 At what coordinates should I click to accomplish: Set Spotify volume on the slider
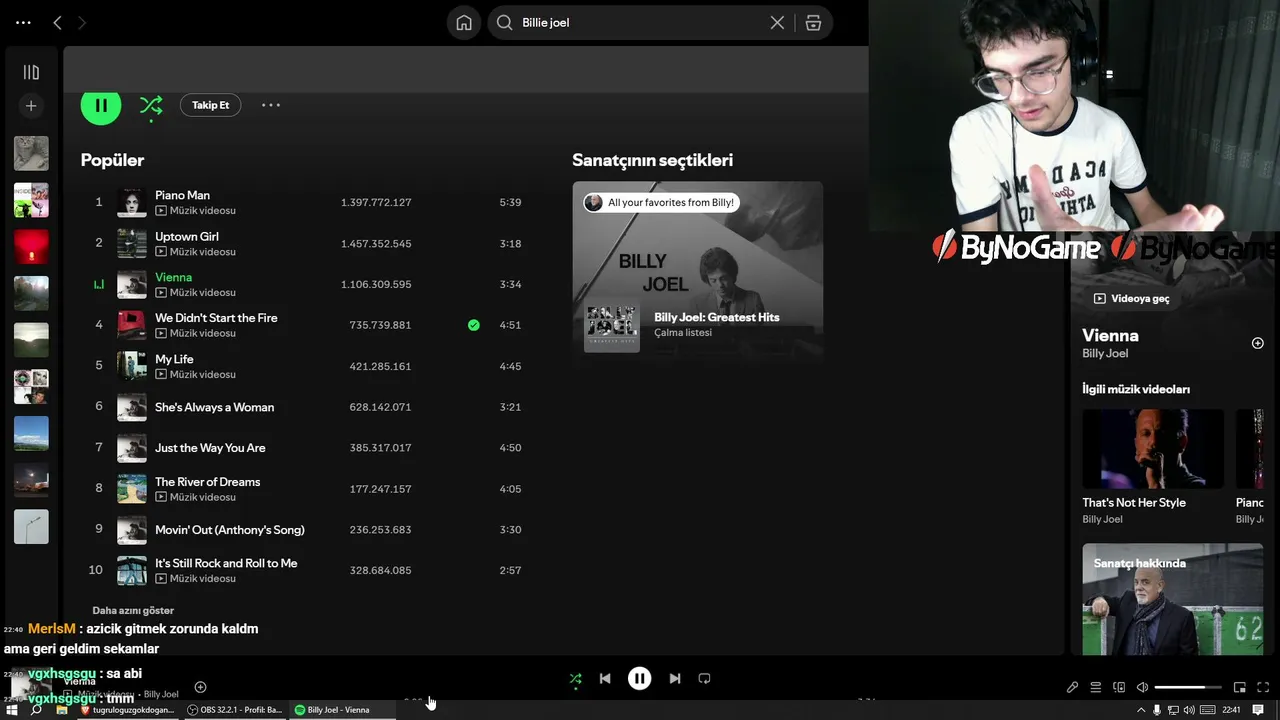coord(1188,687)
